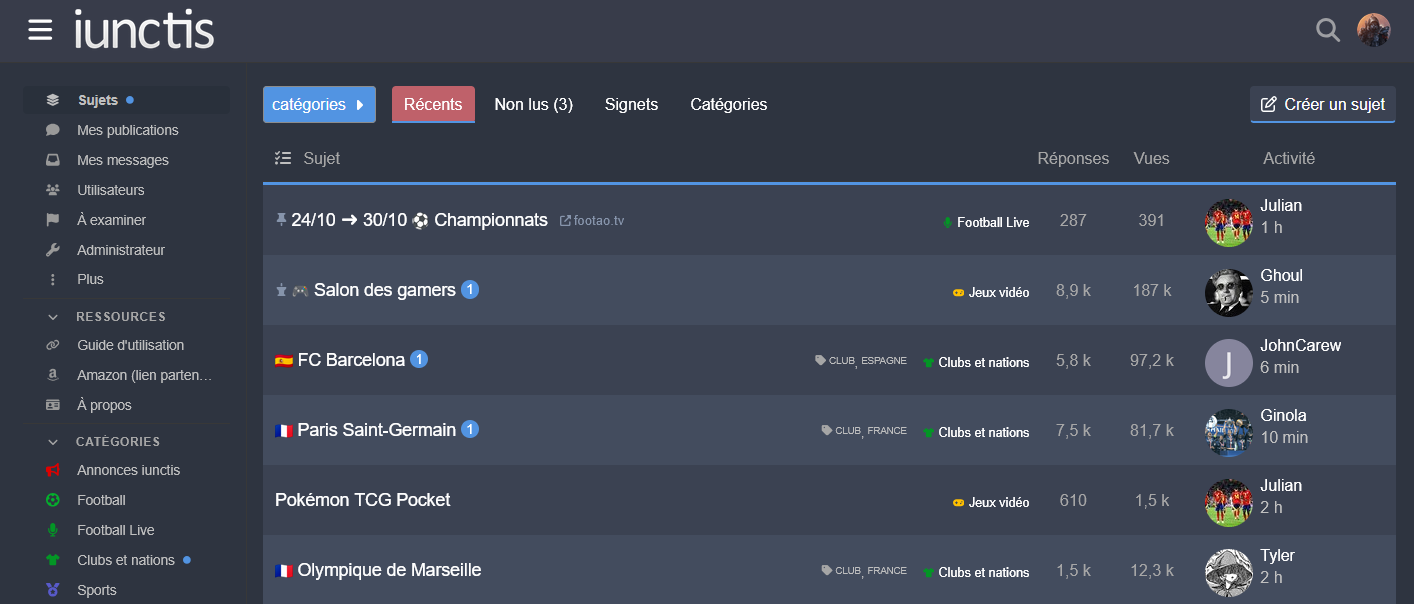Screen dimensions: 1414x604
Task: Click the Annonces iunctis megaphone icon
Action: [53, 470]
